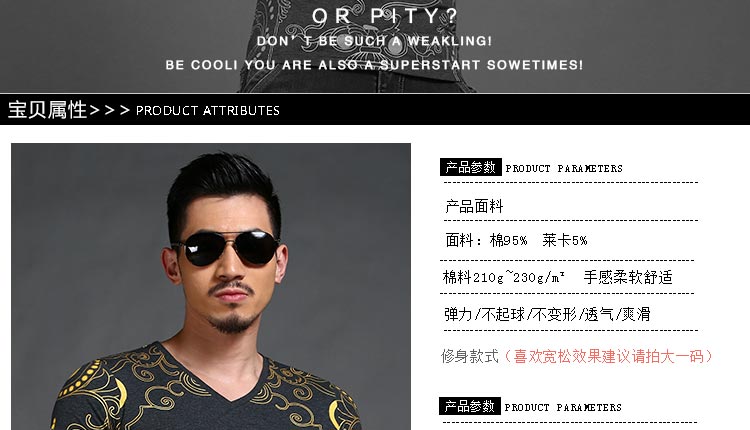Click the 弹力/不起球/不变形/透气/爽滑 line
The image size is (750, 430).
[547, 314]
